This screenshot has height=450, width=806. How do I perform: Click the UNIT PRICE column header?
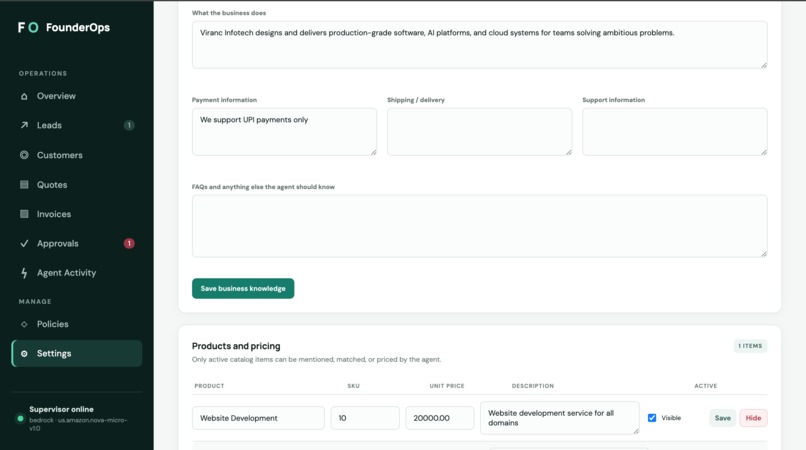447,386
